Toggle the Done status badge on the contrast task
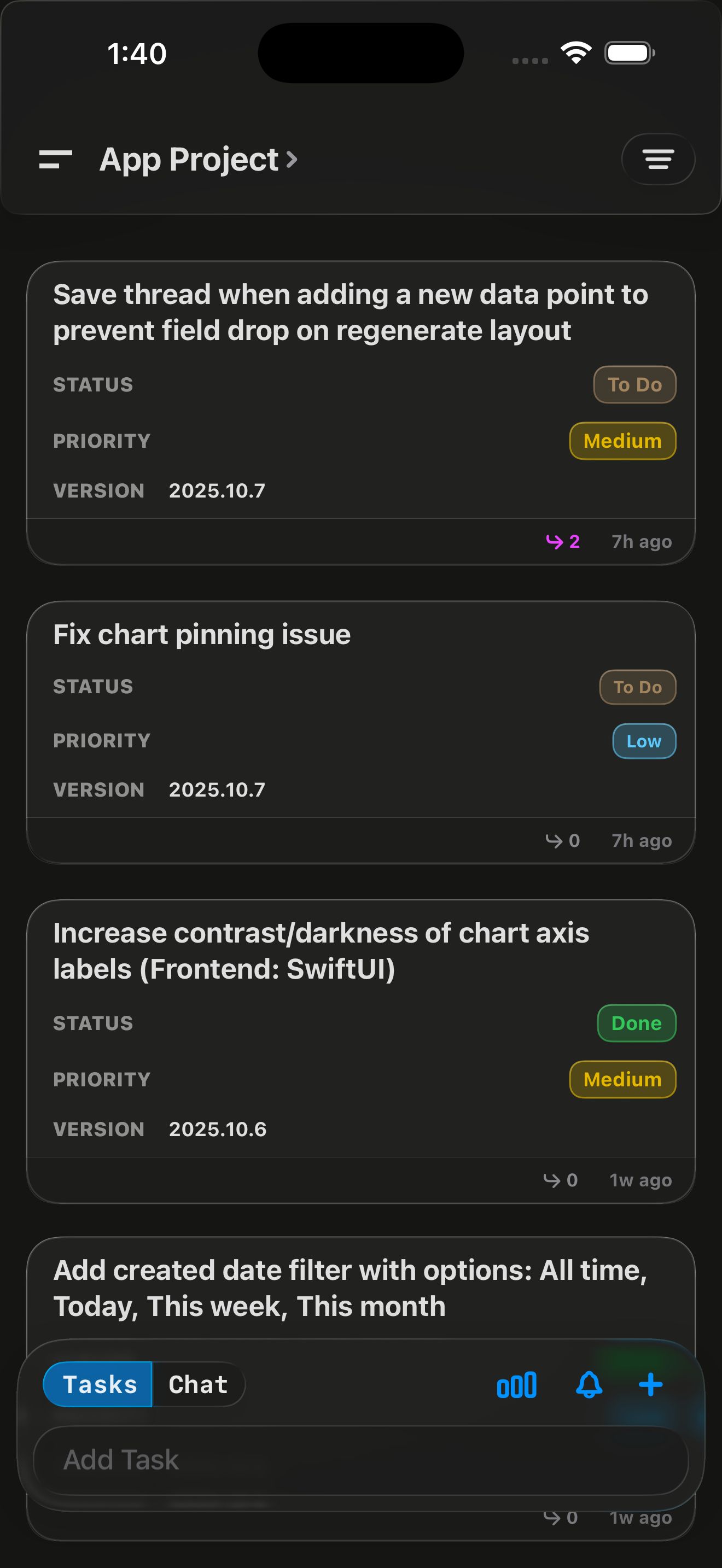Screen dimensions: 722x1568 [636, 1023]
